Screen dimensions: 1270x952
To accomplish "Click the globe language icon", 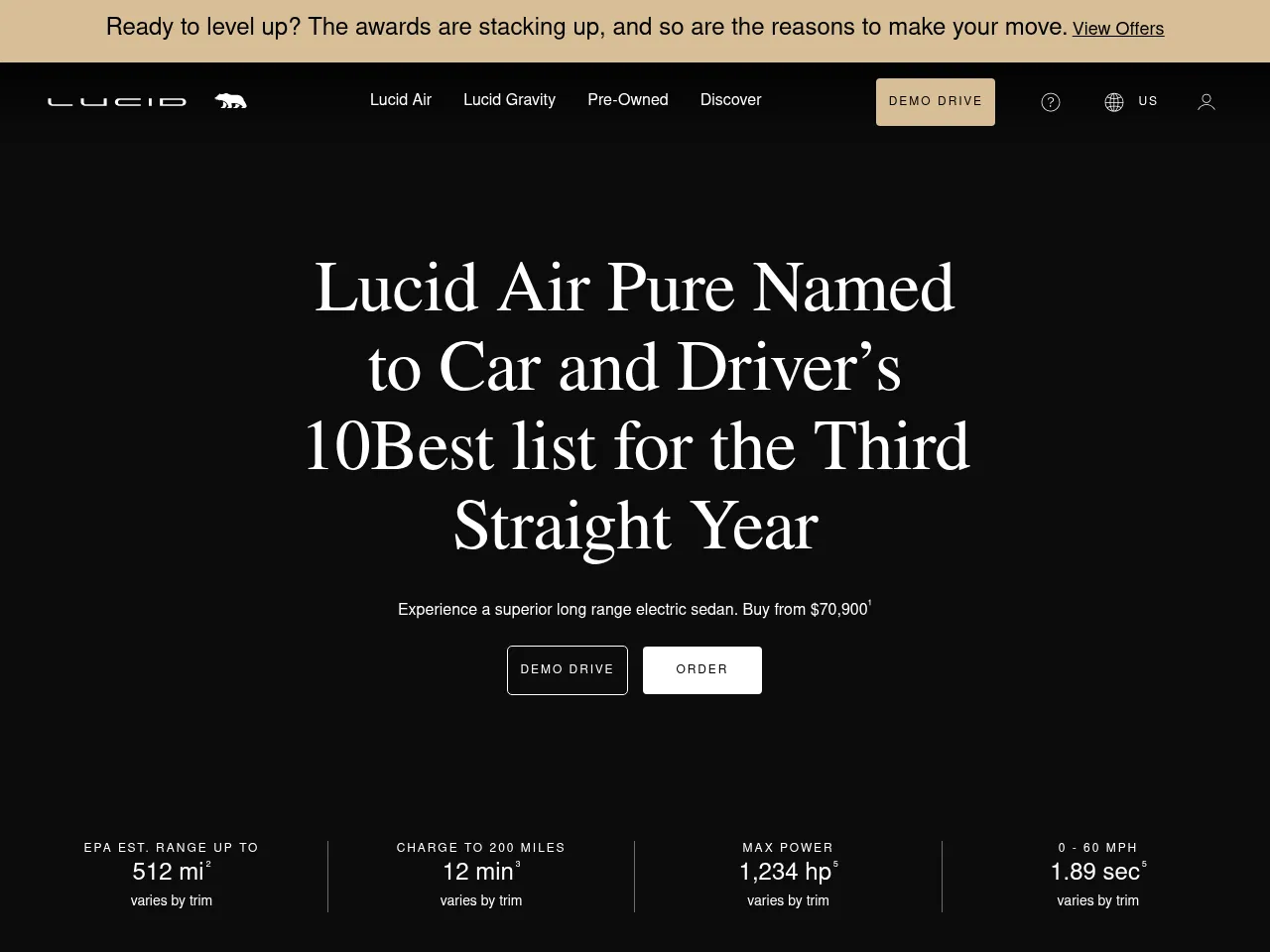I will click(x=1112, y=101).
